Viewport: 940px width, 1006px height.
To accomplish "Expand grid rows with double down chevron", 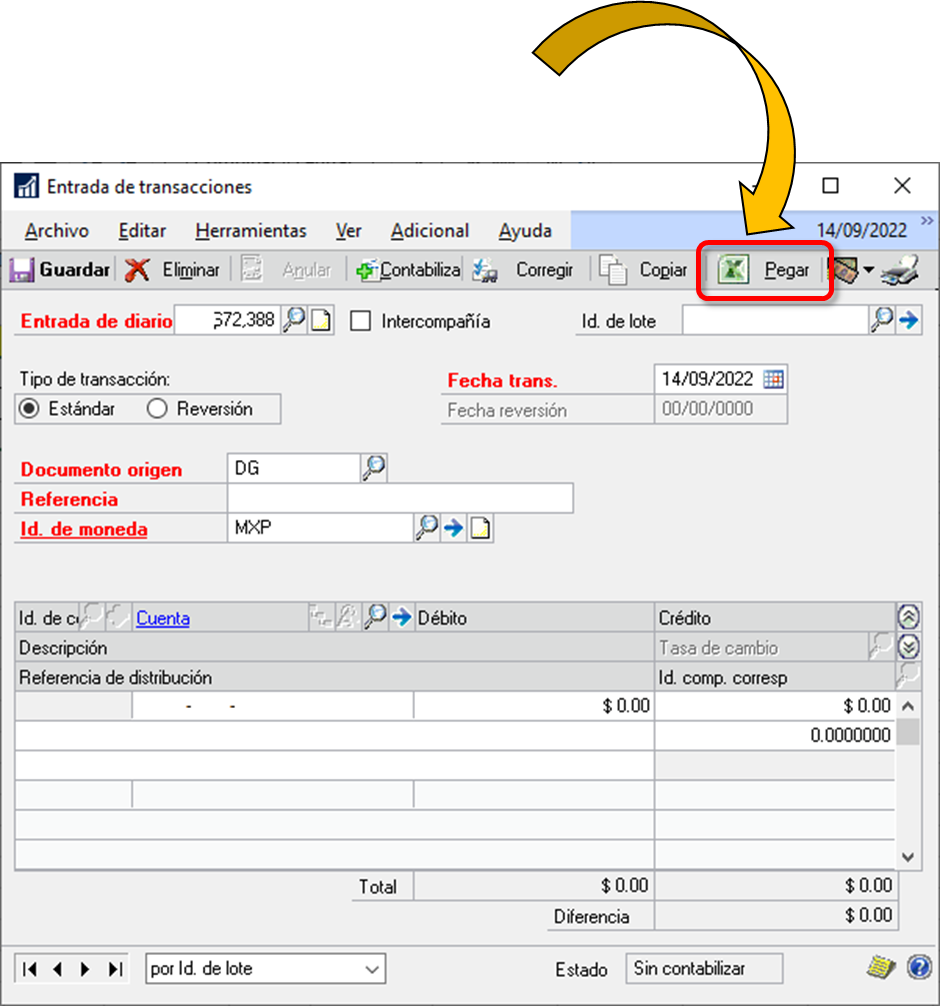I will coord(909,647).
